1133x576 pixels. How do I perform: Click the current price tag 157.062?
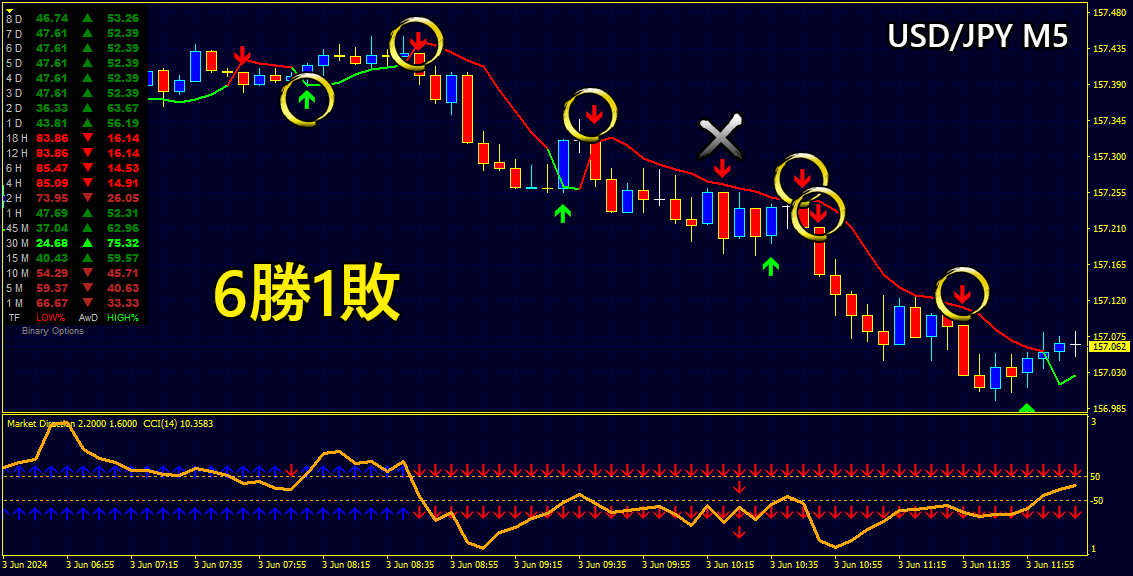(x=1109, y=347)
